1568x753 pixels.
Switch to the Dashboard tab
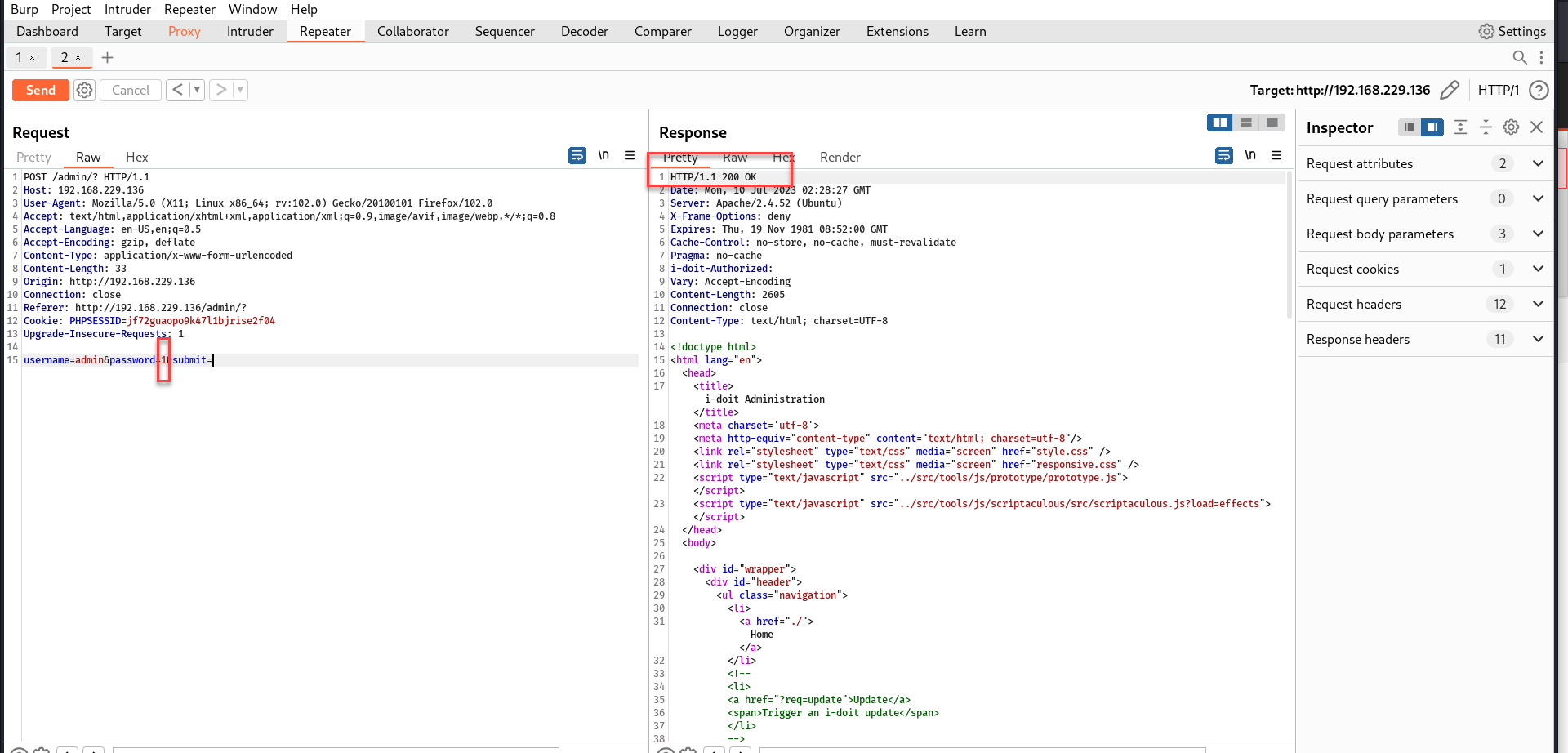pyautogui.click(x=47, y=31)
